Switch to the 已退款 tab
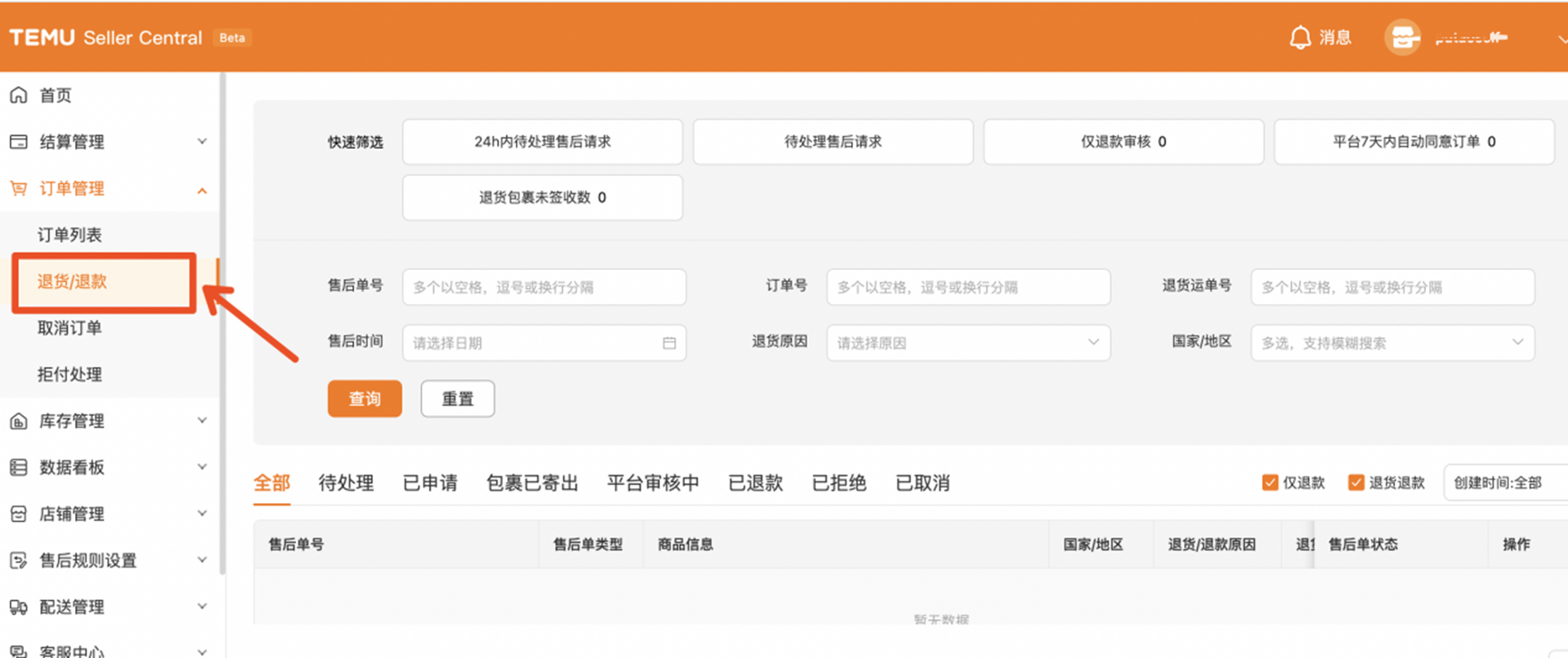1568x658 pixels. pyautogui.click(x=755, y=483)
